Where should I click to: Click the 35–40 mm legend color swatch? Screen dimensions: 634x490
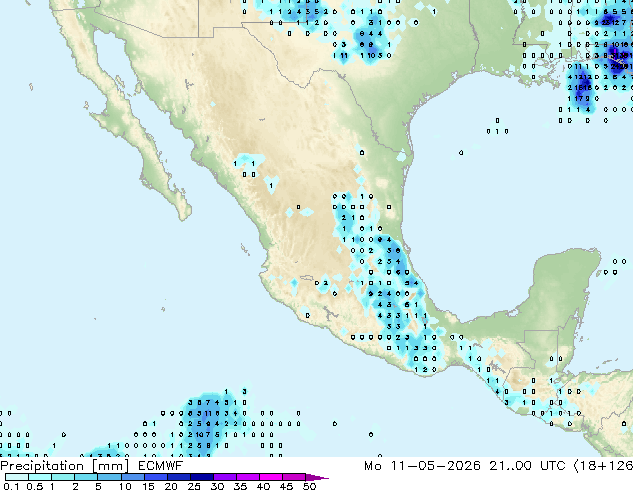247,477
